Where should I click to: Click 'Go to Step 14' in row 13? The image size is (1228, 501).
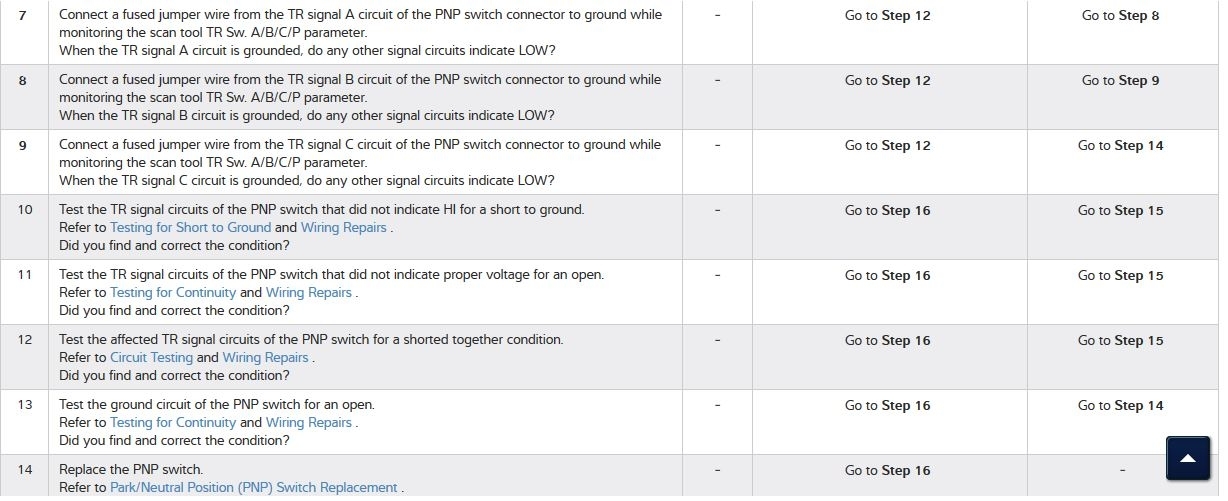click(x=1120, y=406)
